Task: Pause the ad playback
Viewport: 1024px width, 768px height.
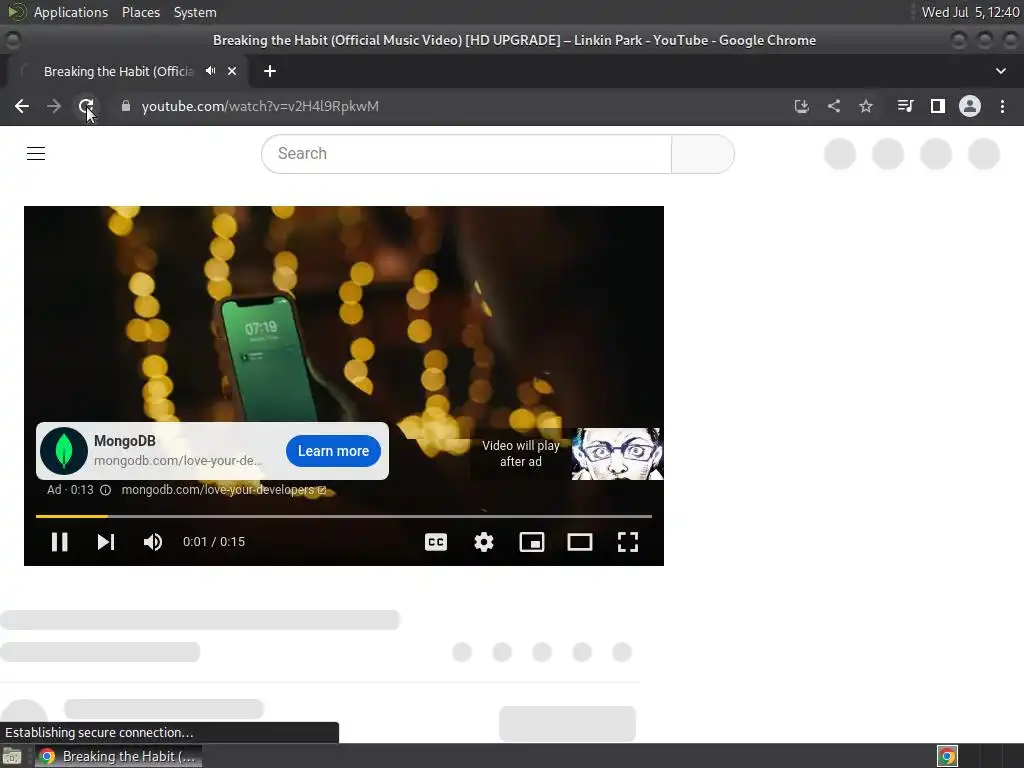Action: pos(59,542)
